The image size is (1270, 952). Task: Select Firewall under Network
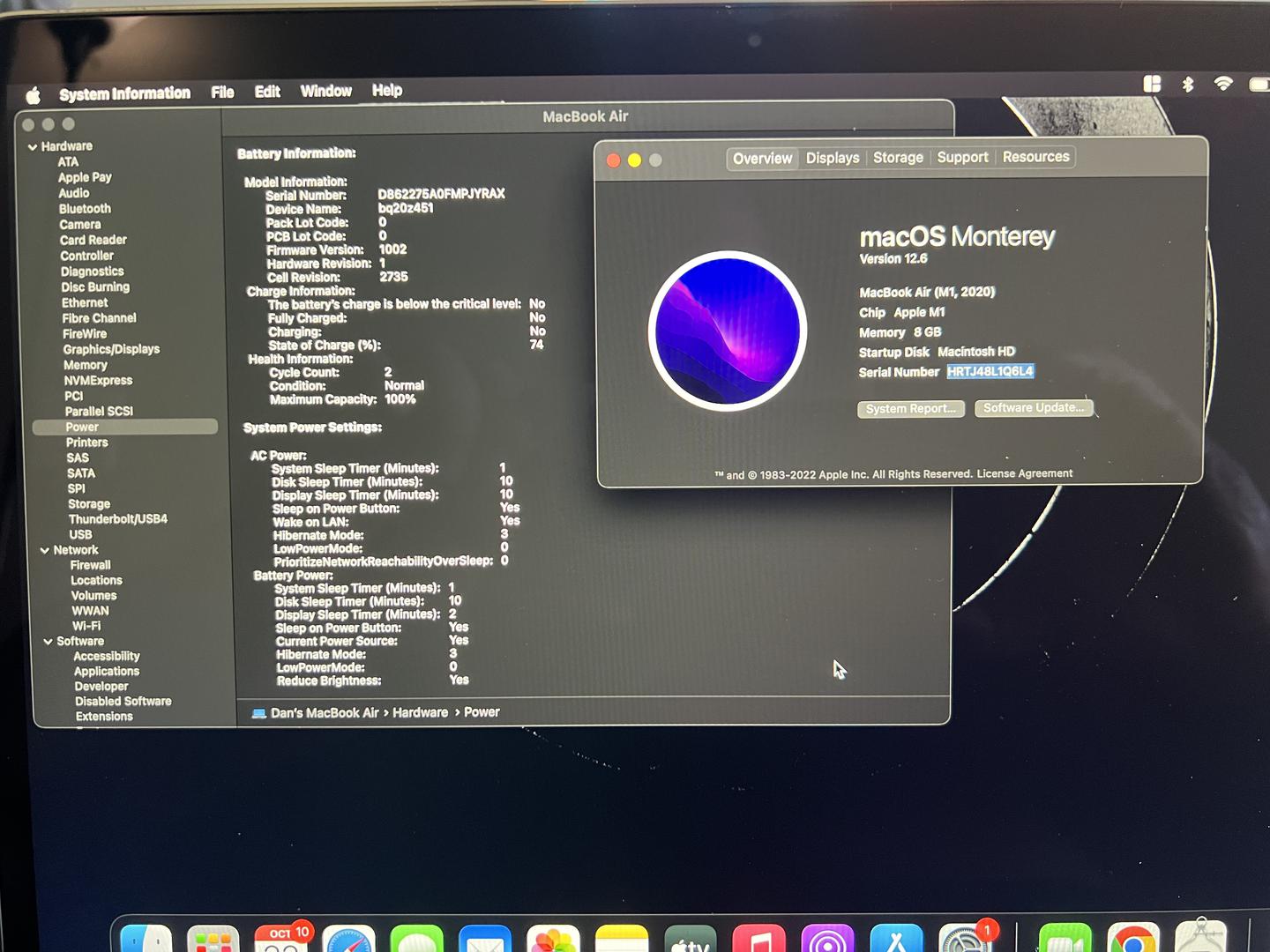tap(90, 565)
